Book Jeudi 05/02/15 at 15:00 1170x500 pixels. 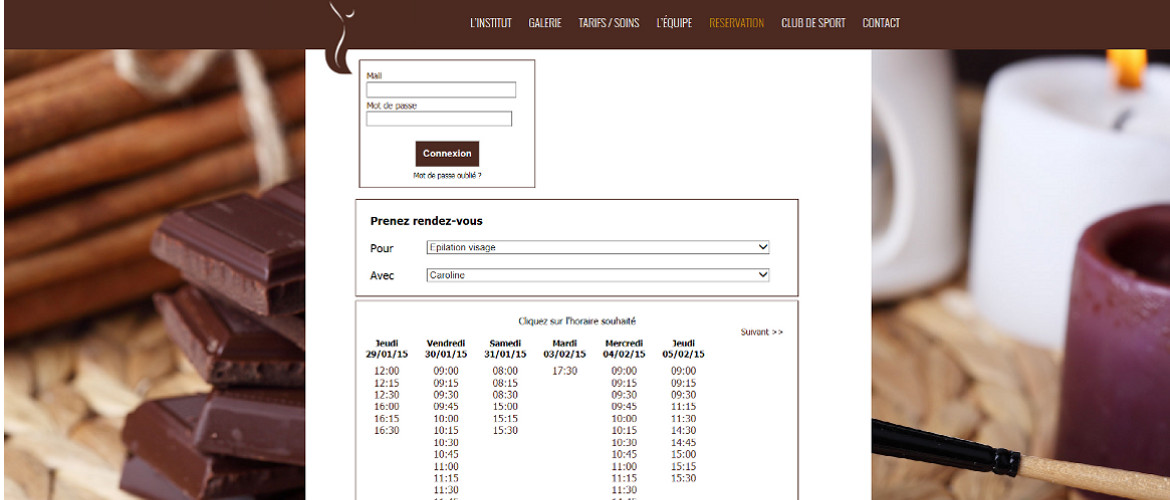click(x=683, y=454)
